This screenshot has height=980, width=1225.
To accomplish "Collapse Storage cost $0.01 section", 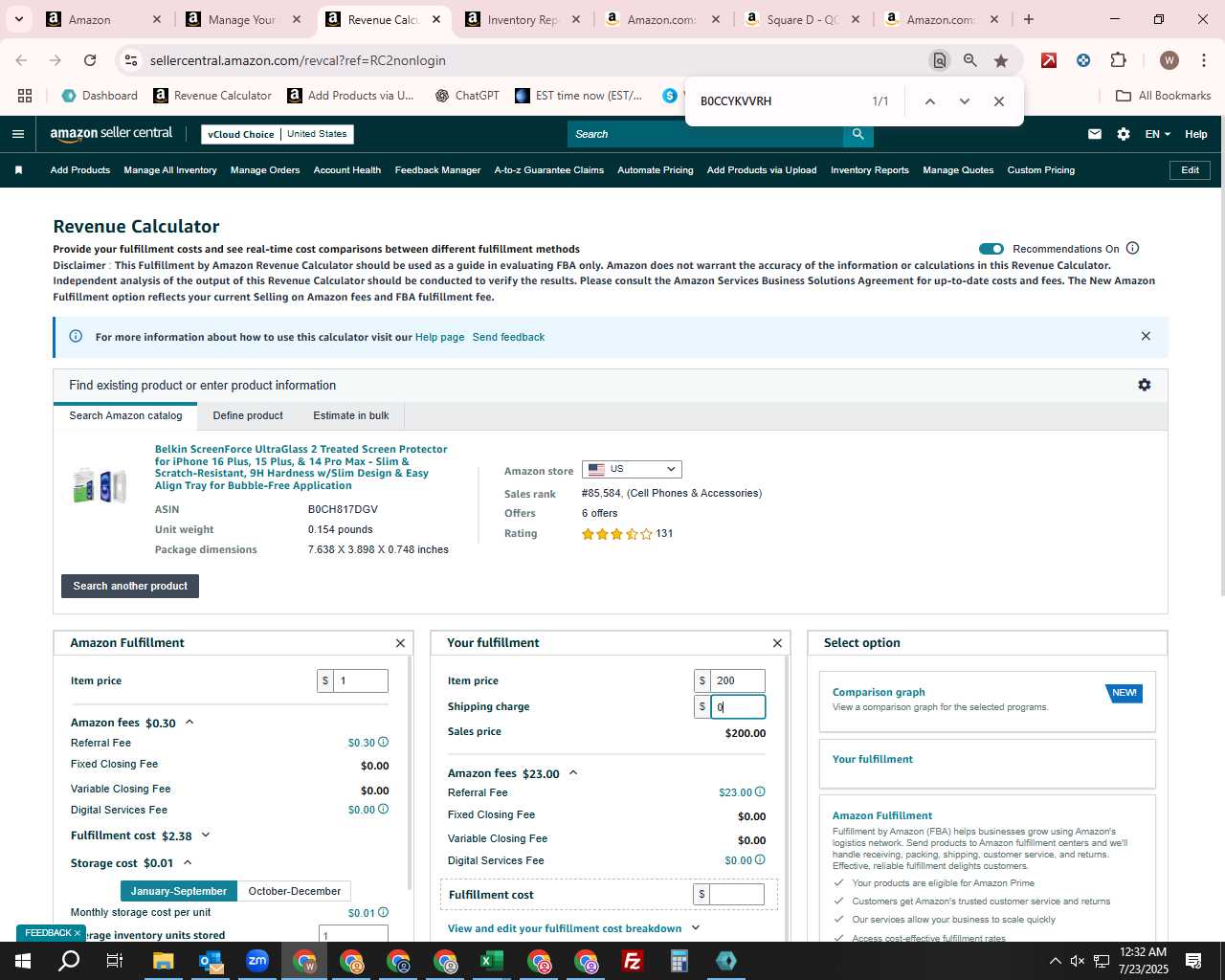I will pyautogui.click(x=188, y=863).
